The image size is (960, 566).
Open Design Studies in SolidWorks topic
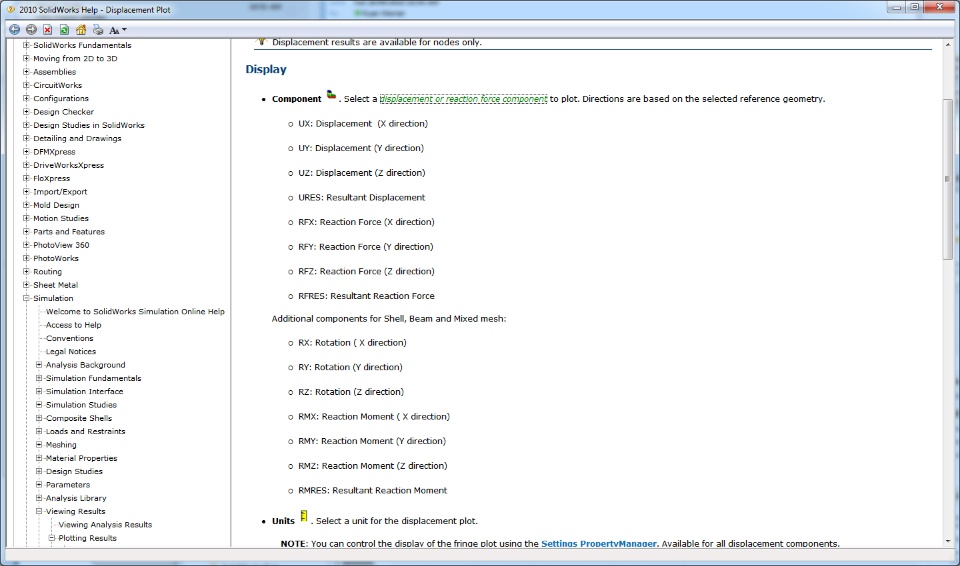coord(89,125)
